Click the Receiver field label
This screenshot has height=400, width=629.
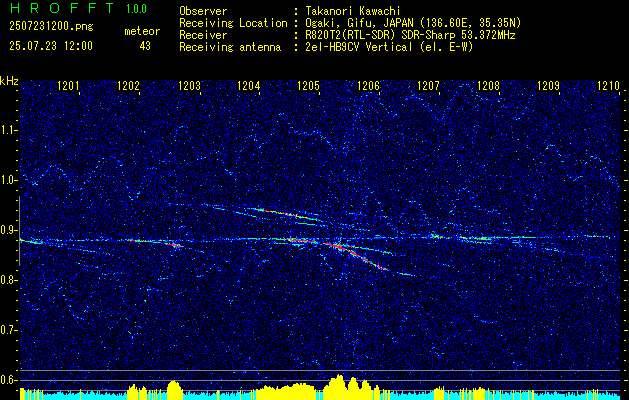tap(203, 35)
